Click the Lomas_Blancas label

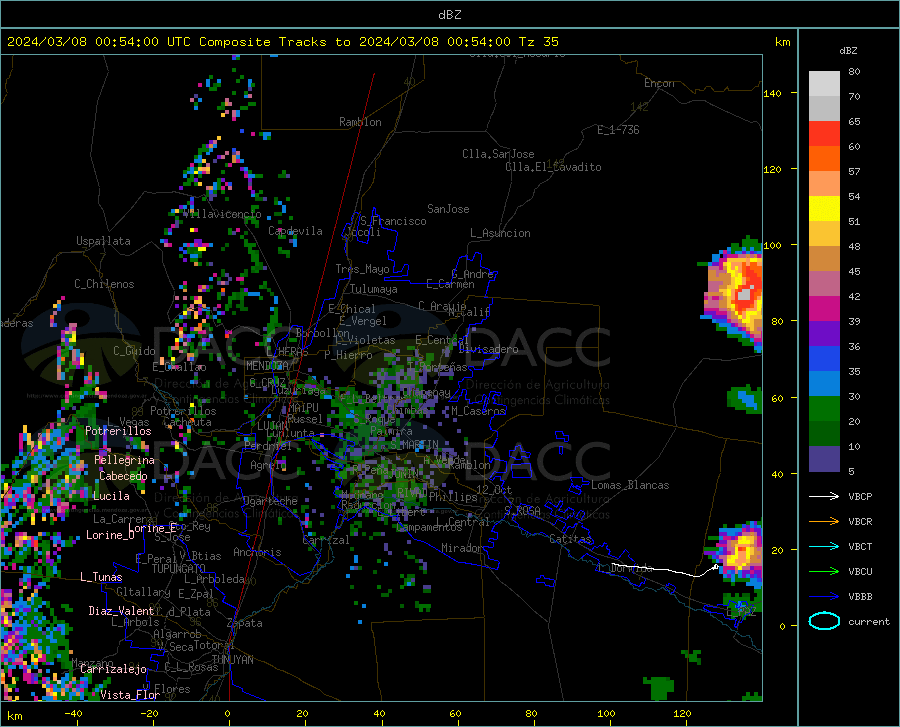(x=630, y=485)
